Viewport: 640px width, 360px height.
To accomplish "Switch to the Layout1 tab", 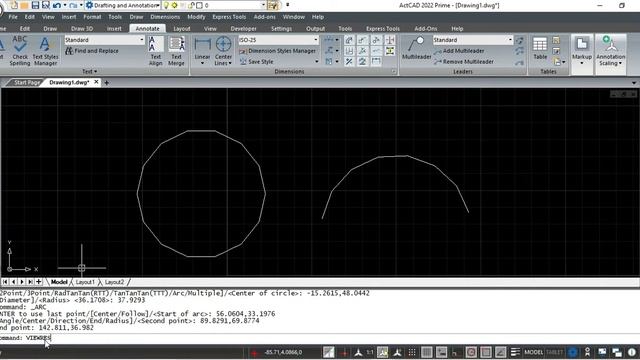I will (85, 282).
